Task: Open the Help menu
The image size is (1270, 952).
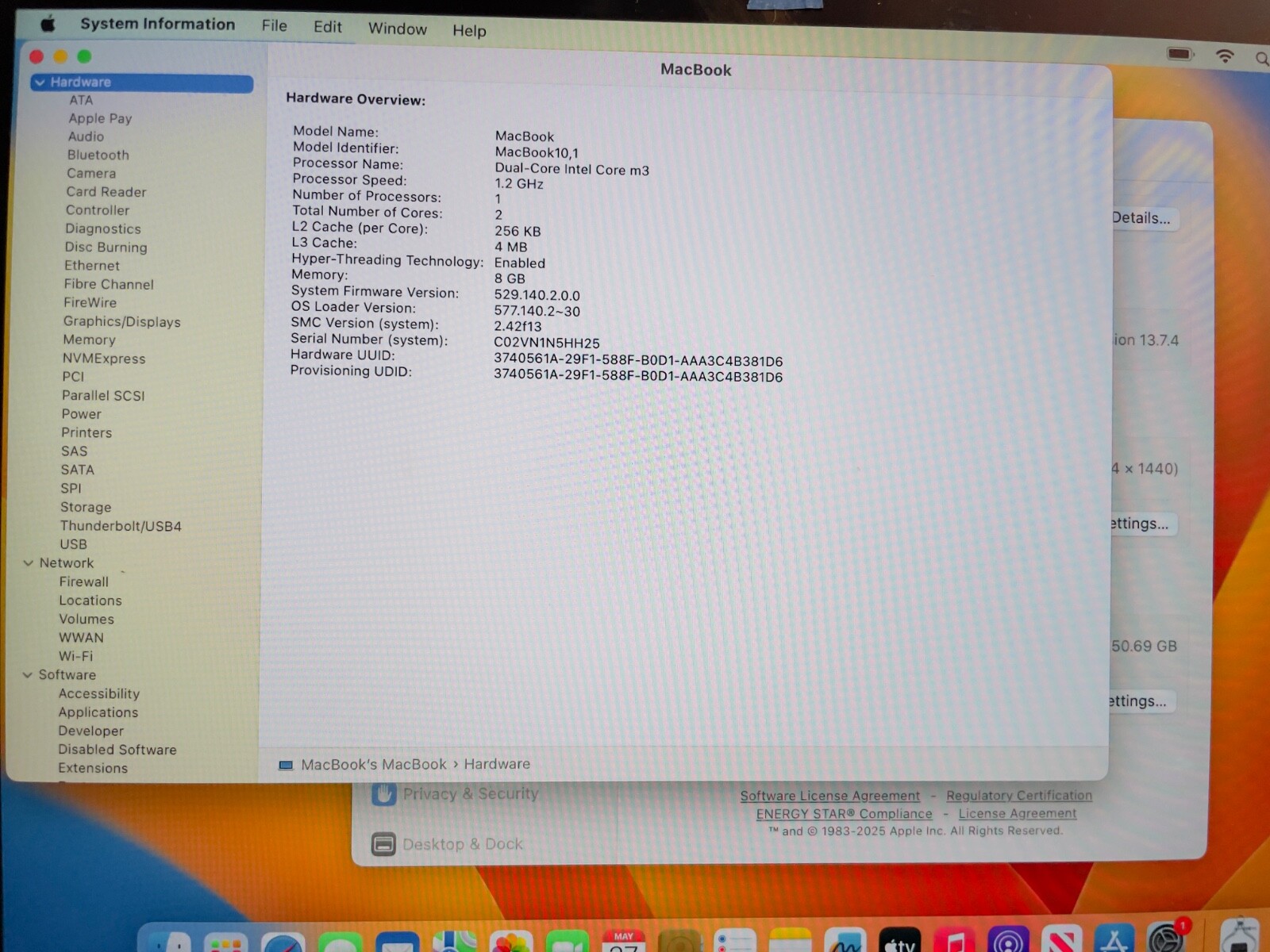Action: tap(469, 30)
